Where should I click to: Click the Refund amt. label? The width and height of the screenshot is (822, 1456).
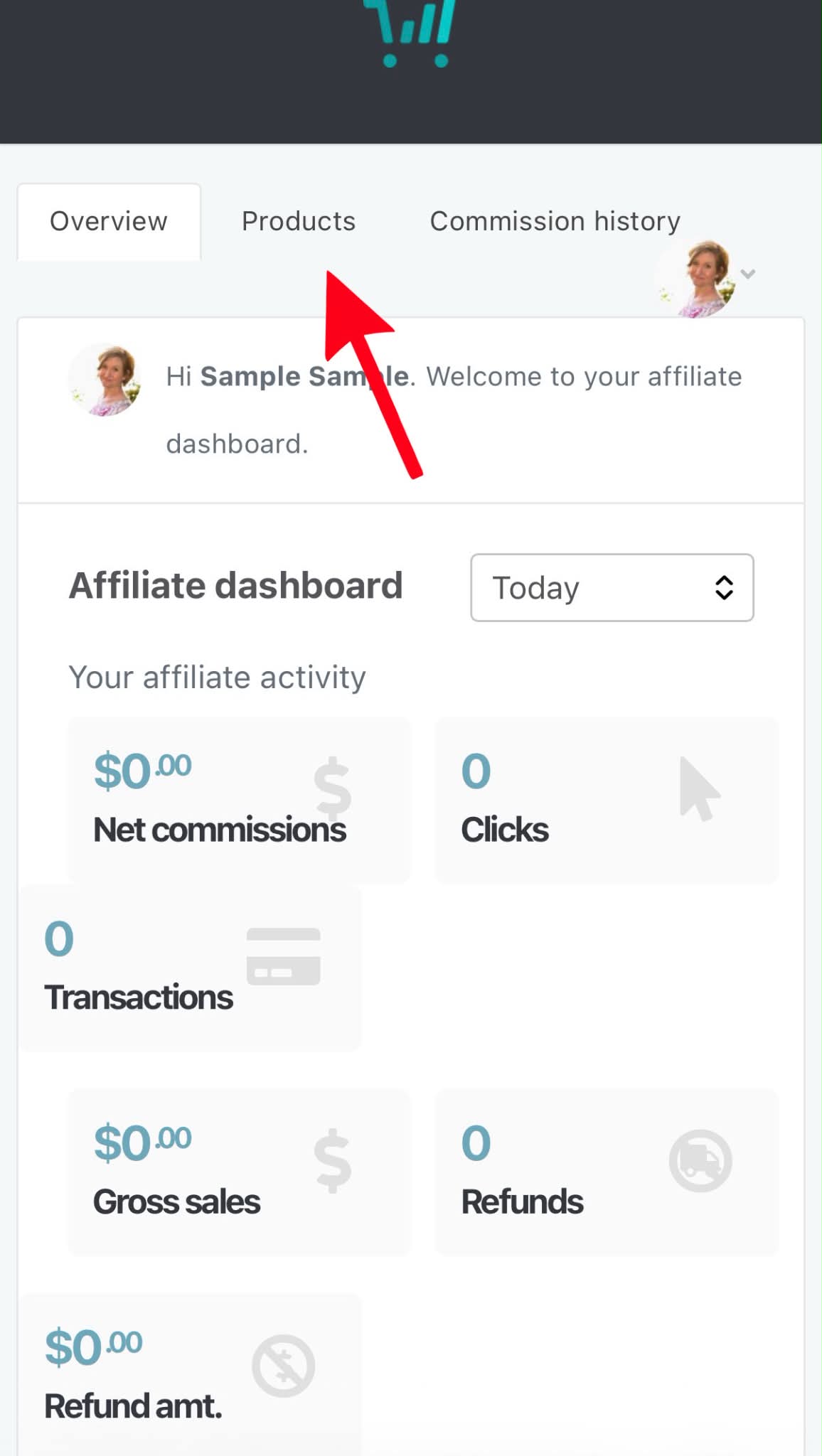pyautogui.click(x=134, y=1406)
